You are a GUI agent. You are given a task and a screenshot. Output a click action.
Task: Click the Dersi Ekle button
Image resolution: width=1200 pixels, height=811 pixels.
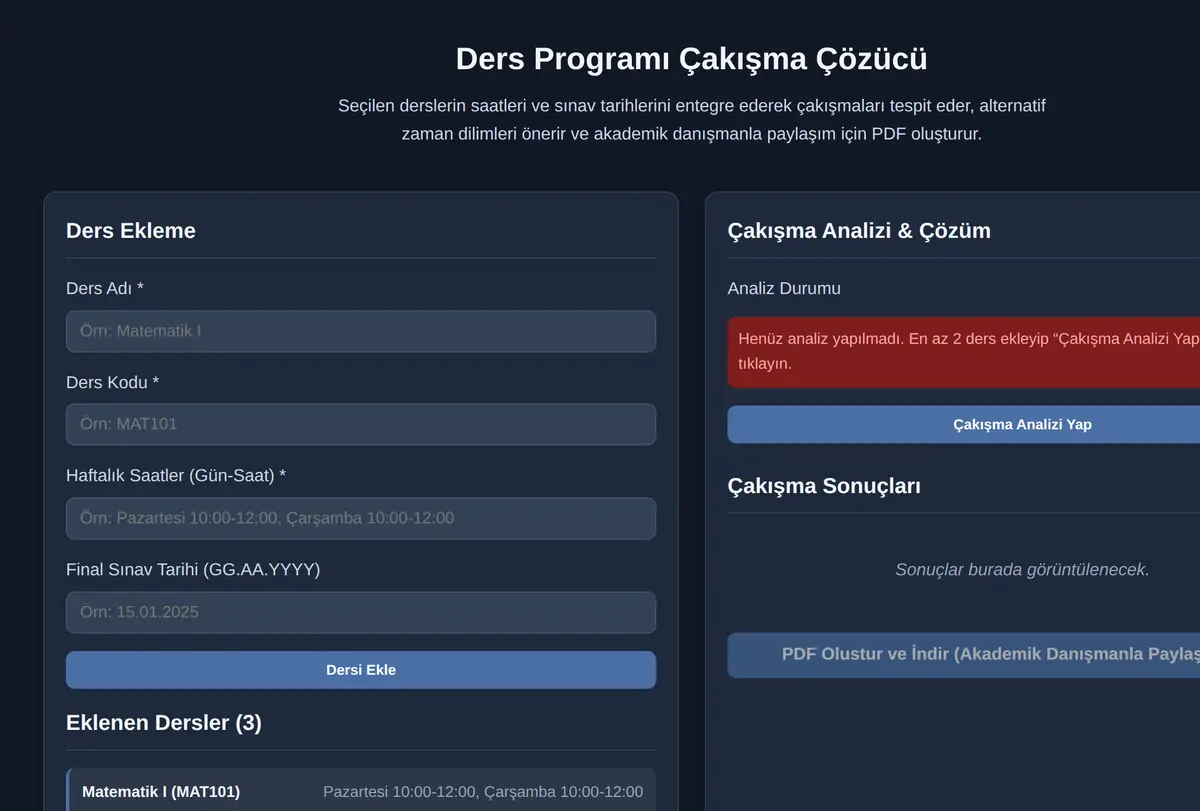pyautogui.click(x=361, y=670)
